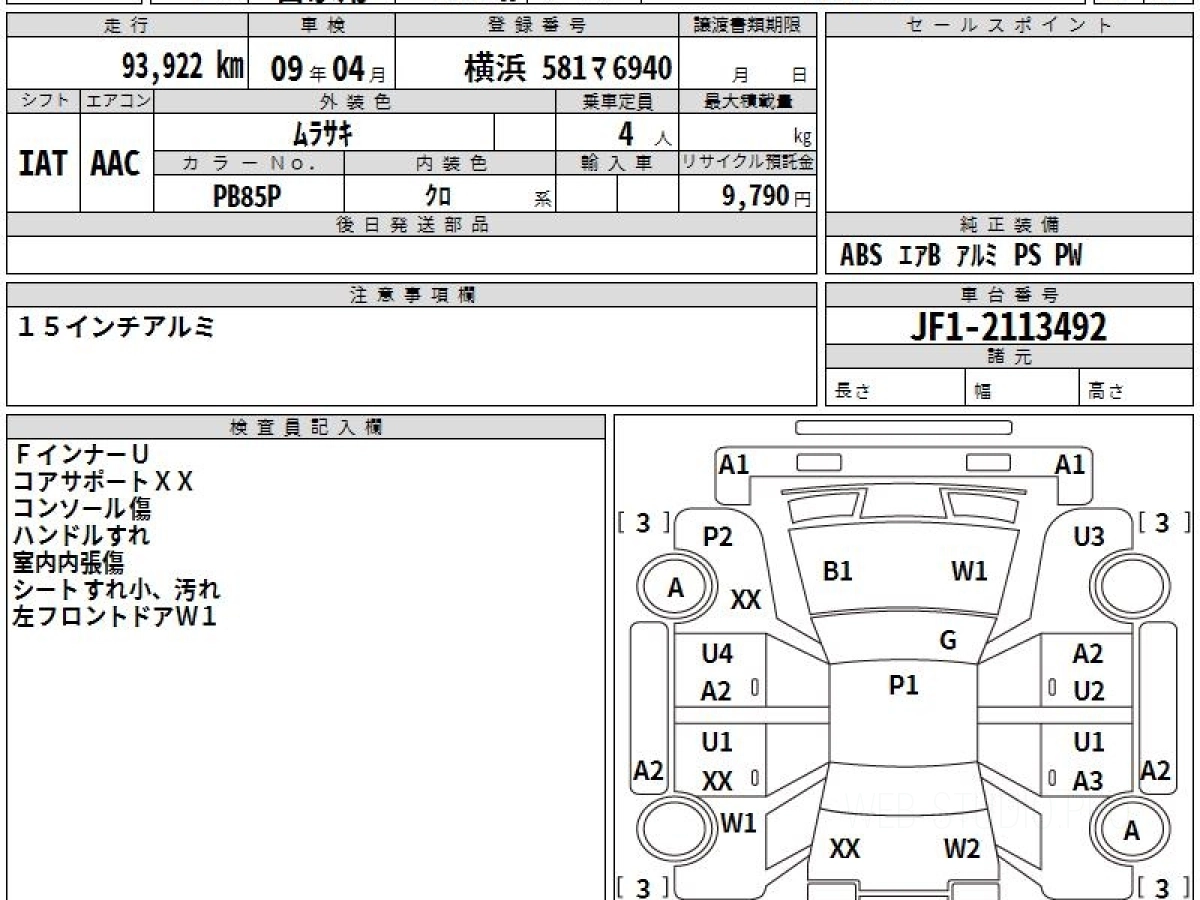1200x900 pixels.
Task: Select inspector note Fインナー U
Action: pos(82,455)
